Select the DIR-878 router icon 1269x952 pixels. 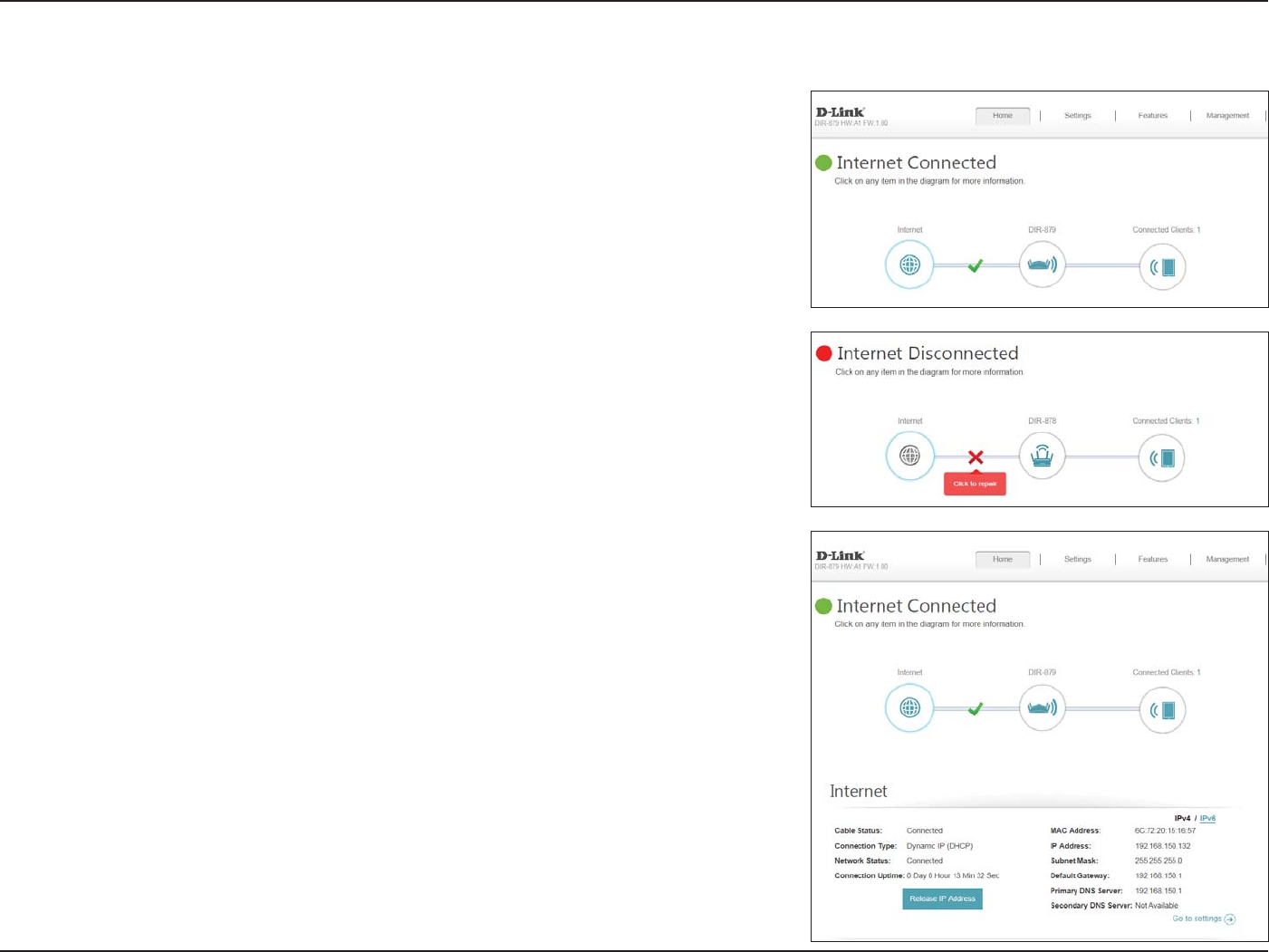pyautogui.click(x=1043, y=456)
